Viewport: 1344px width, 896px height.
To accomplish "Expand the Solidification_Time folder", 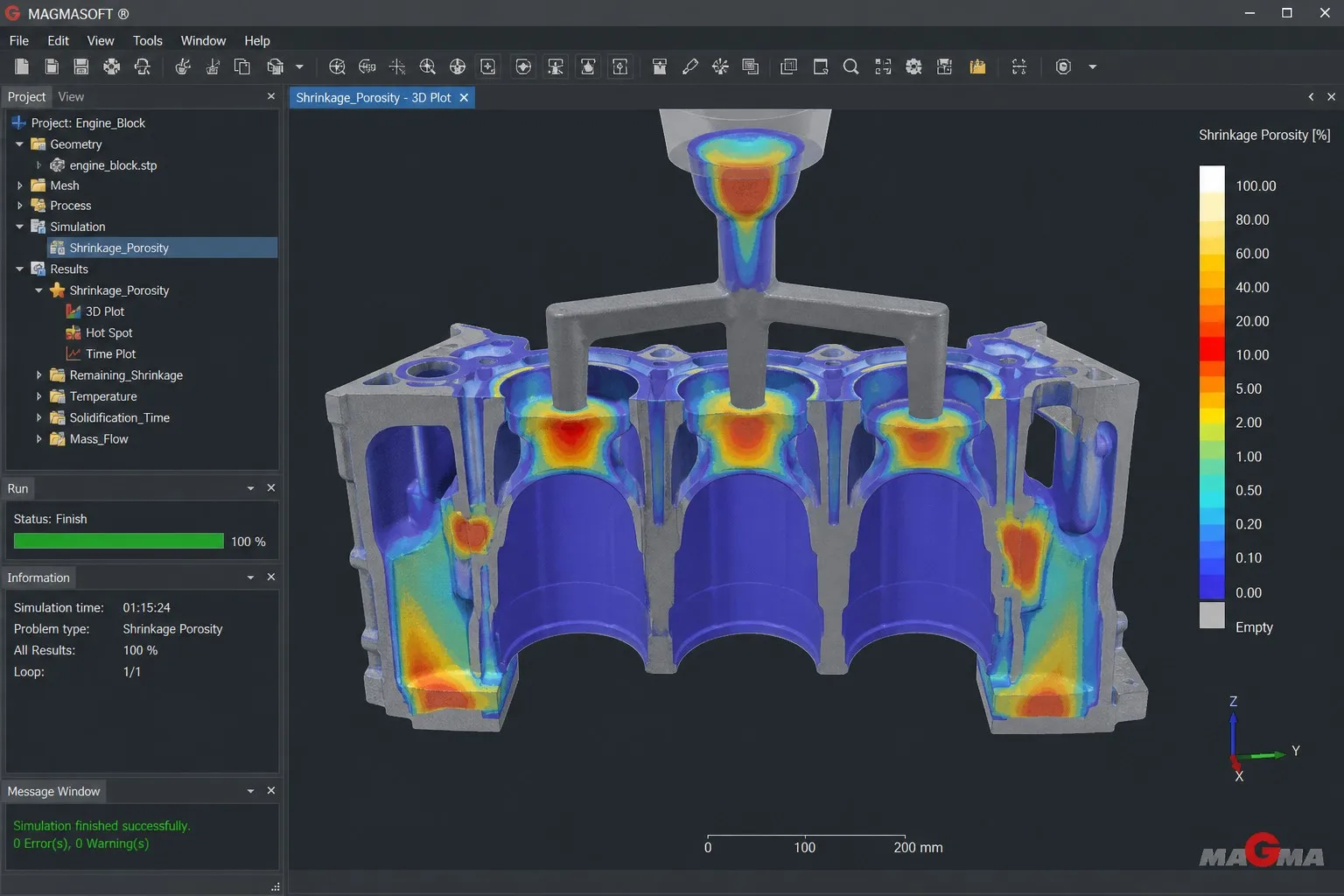I will [x=38, y=417].
